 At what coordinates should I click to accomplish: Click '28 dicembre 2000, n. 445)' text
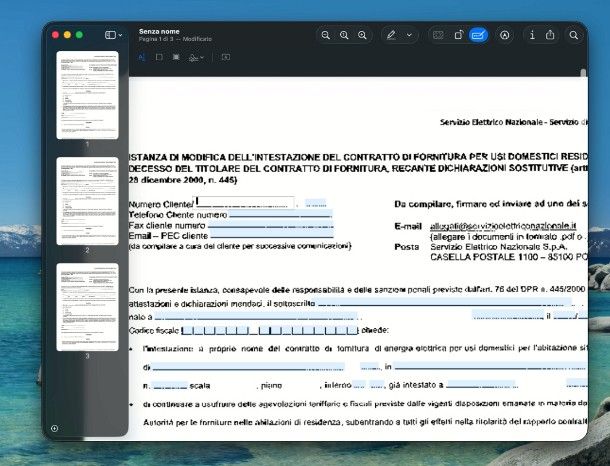(x=182, y=180)
